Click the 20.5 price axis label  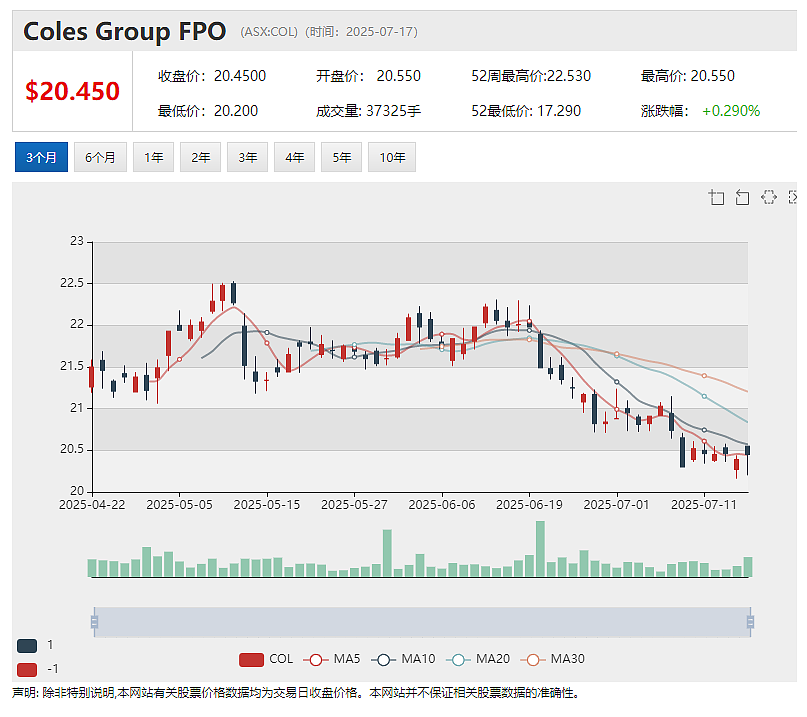click(x=72, y=449)
